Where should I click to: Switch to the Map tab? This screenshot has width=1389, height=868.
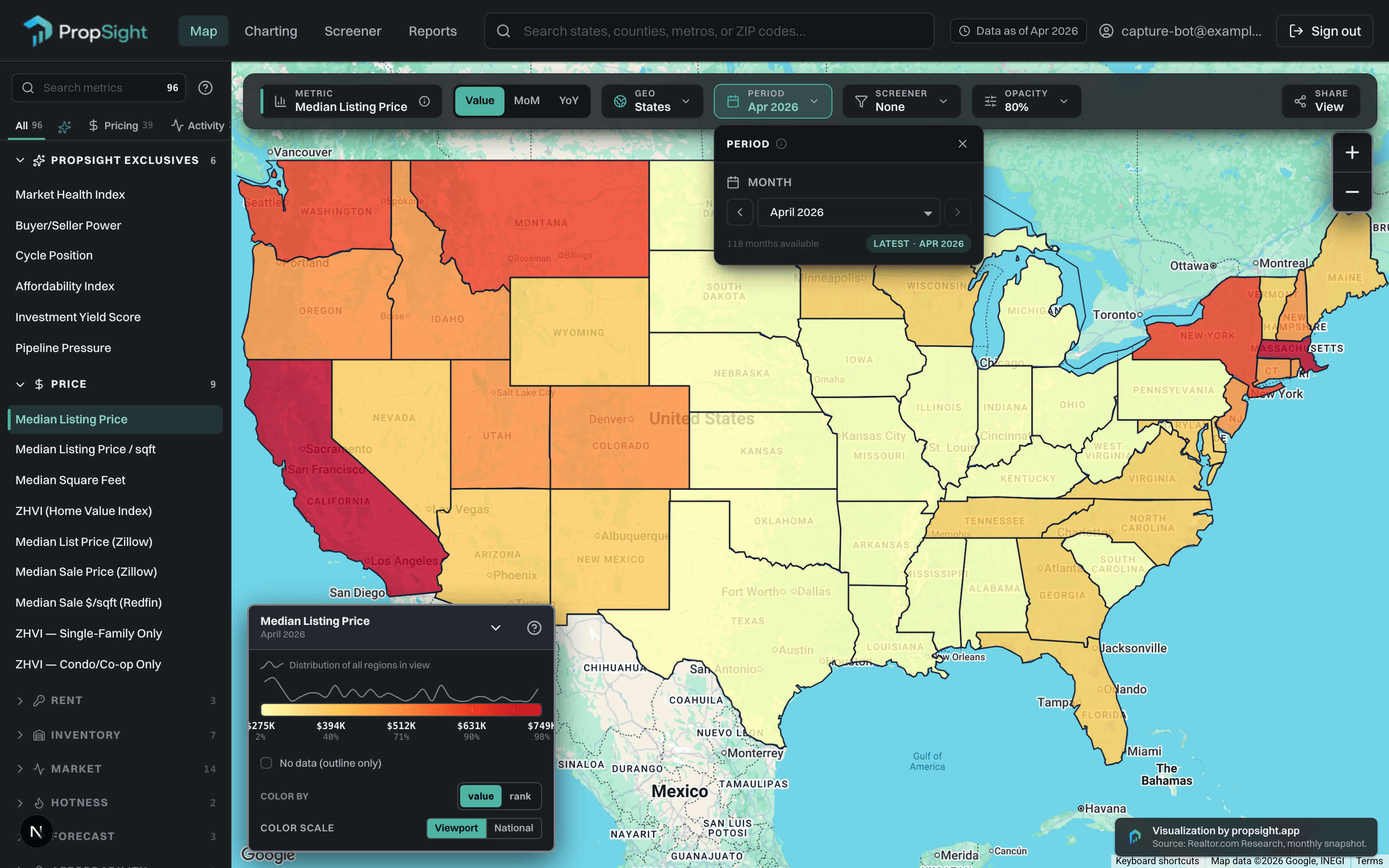pyautogui.click(x=203, y=31)
